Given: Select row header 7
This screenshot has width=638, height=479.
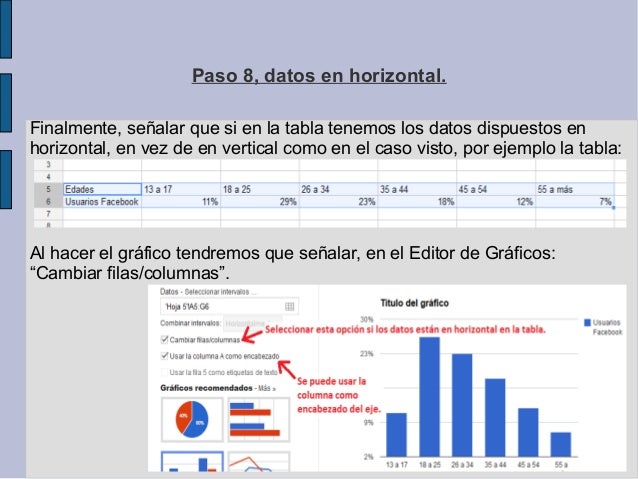Looking at the screenshot, I should pos(48,214).
